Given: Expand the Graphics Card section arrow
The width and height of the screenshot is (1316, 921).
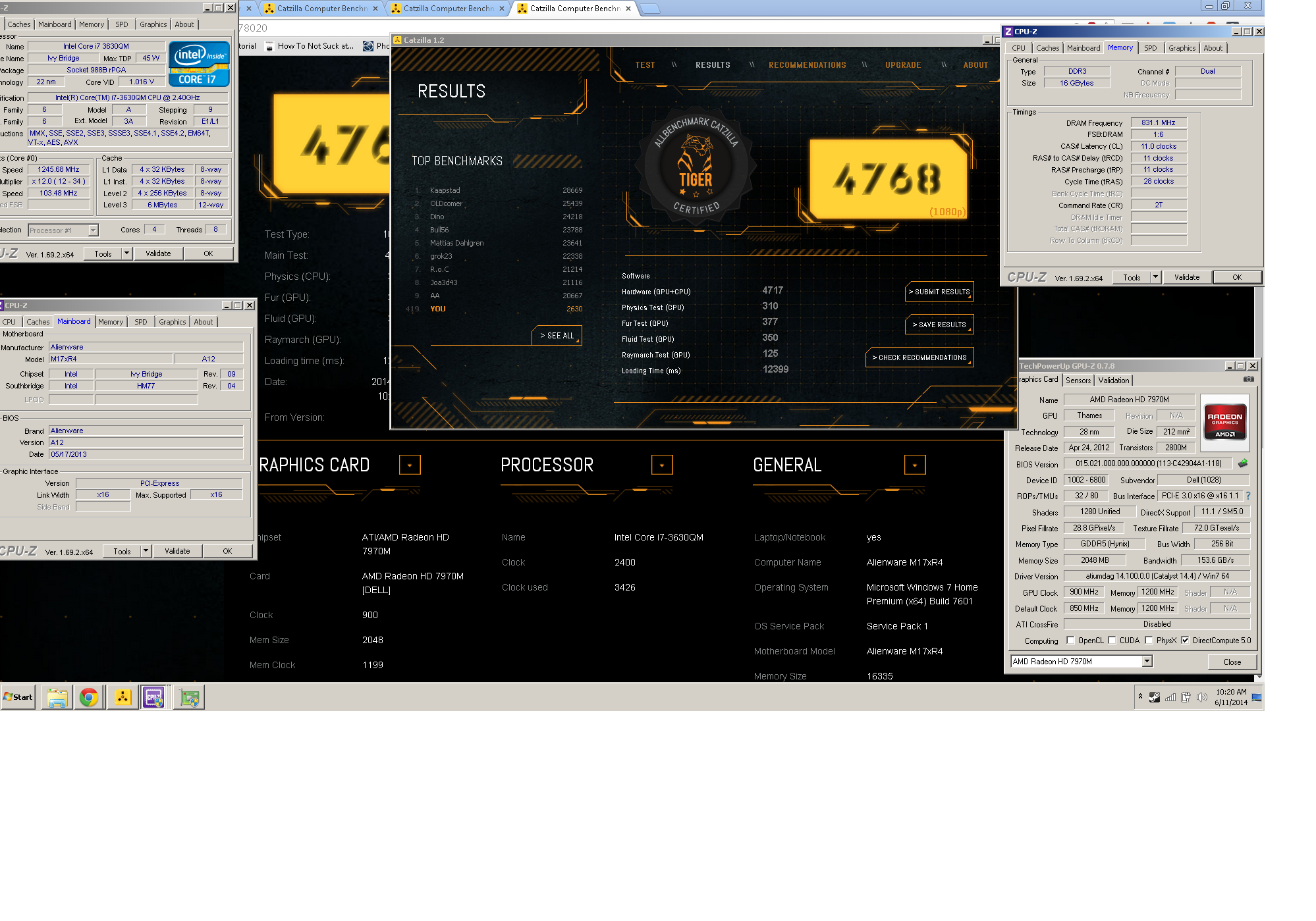Looking at the screenshot, I should pos(410,465).
